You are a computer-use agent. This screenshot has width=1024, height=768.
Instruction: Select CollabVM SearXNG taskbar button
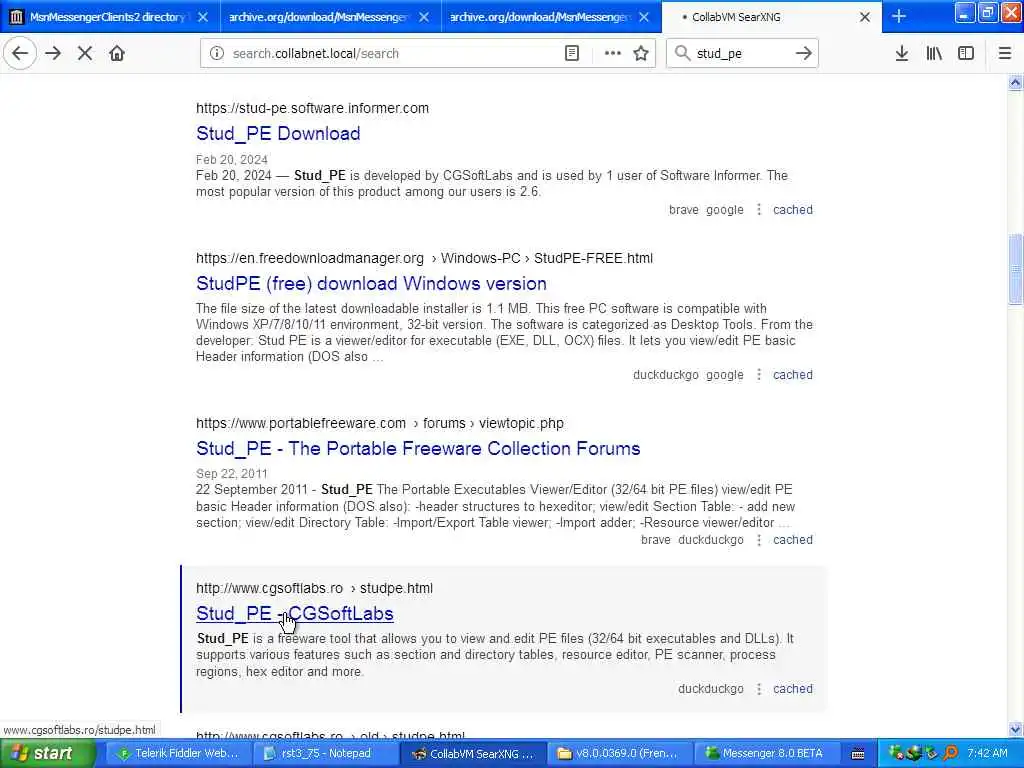pyautogui.click(x=473, y=754)
